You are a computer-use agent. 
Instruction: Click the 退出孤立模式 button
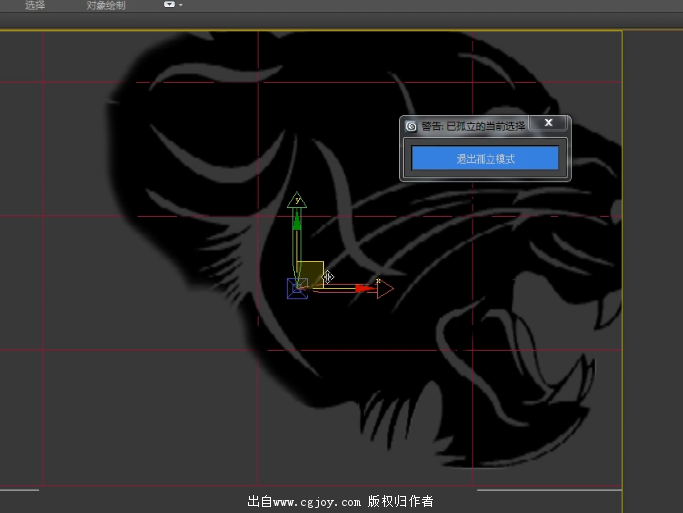pos(485,158)
